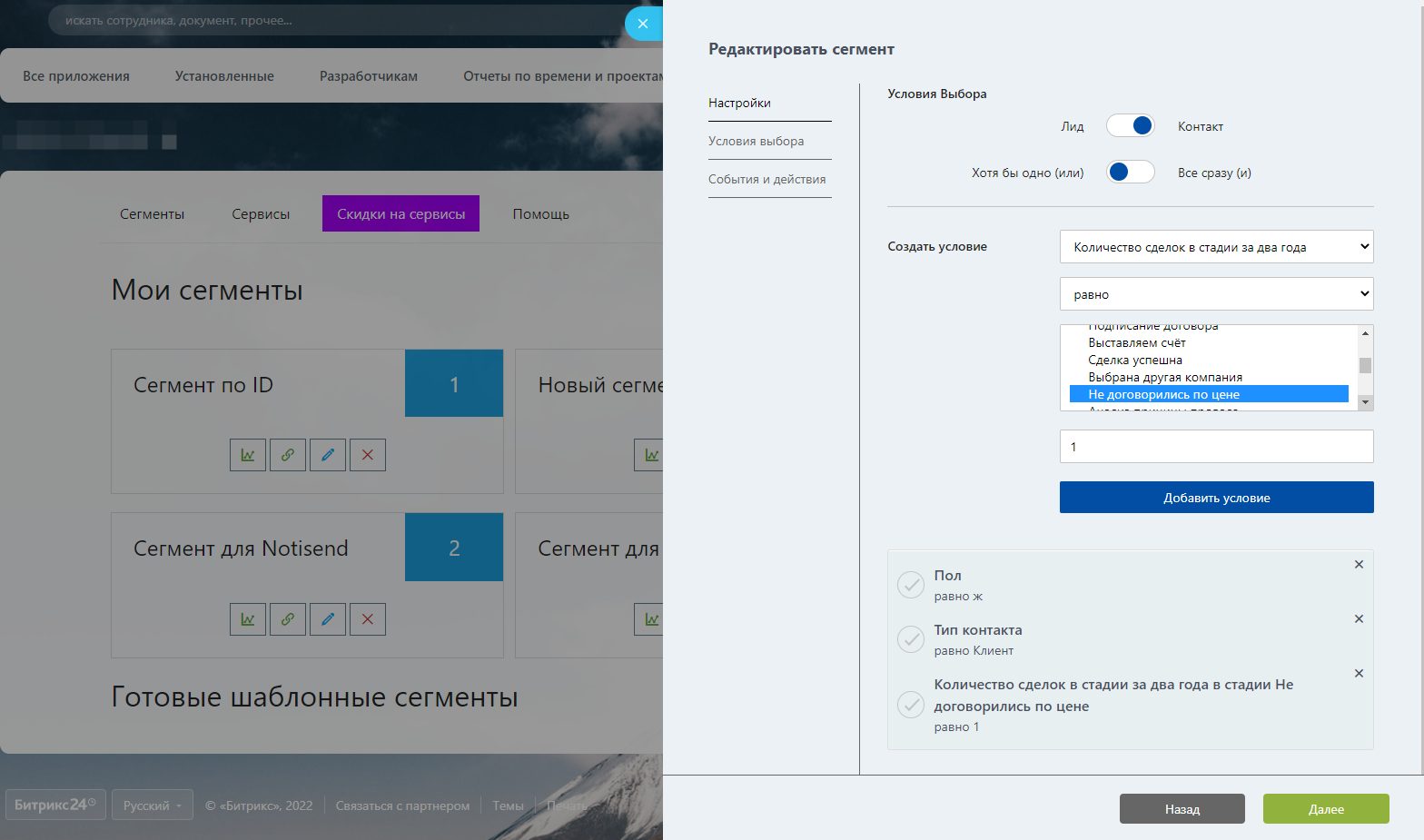Click the Сегмент по ID card title
1424x840 pixels.
point(203,385)
